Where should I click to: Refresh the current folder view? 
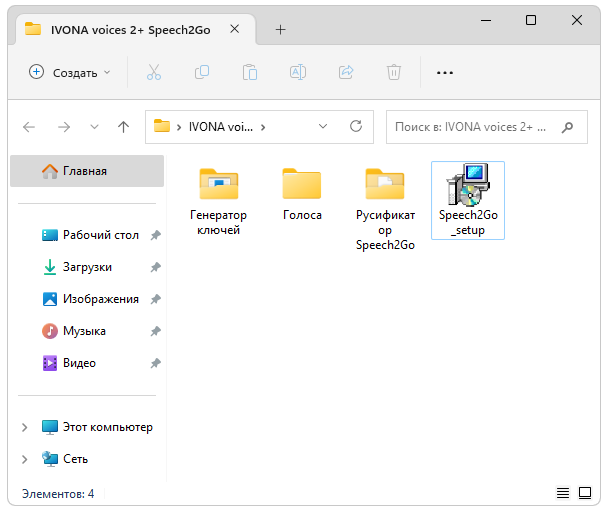(x=356, y=126)
